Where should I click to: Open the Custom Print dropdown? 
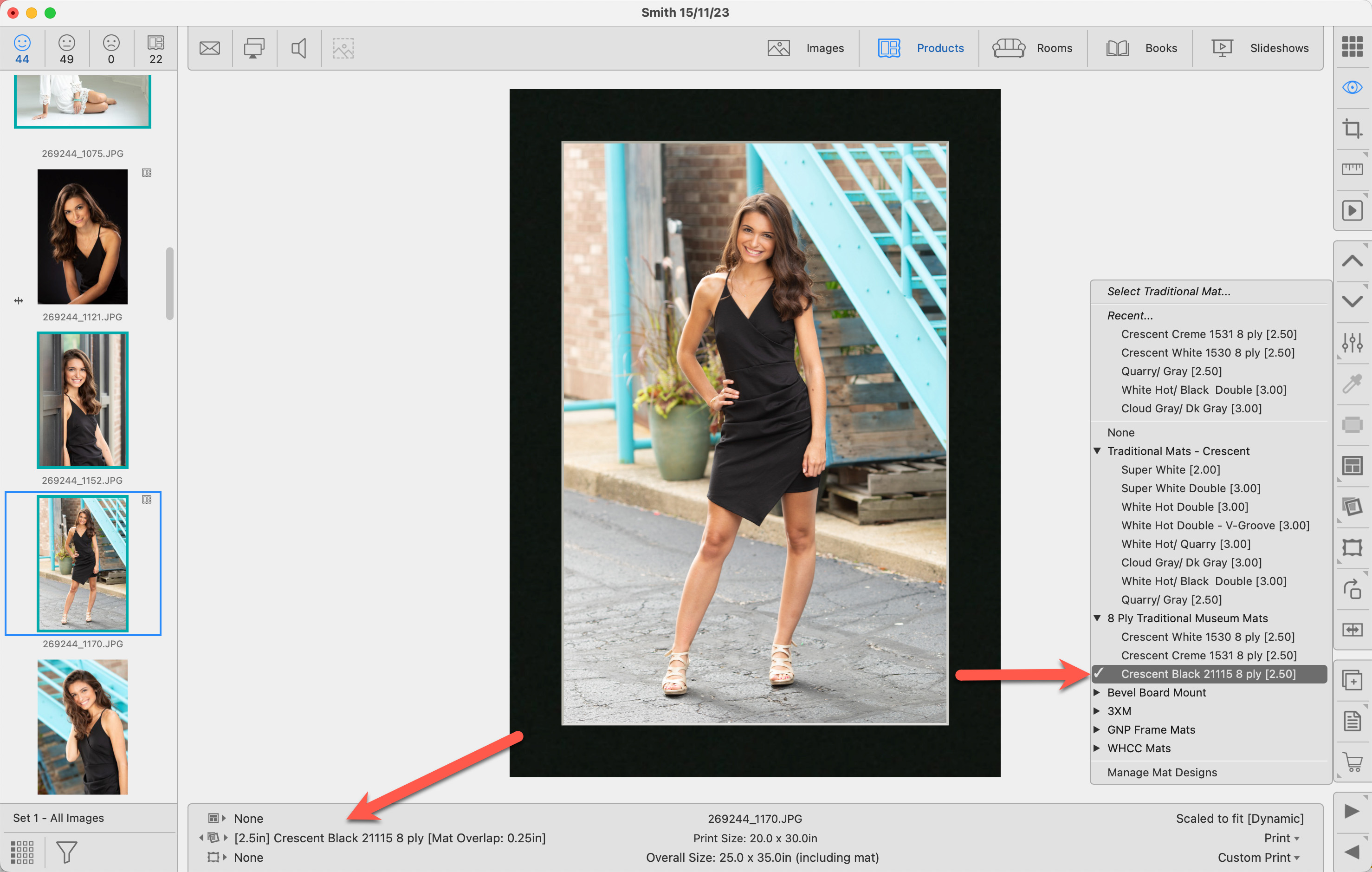1259,857
